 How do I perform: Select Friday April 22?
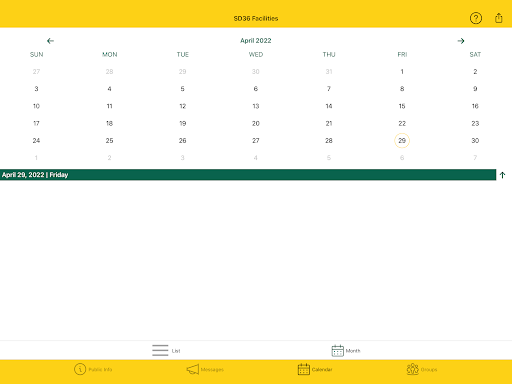tap(402, 123)
